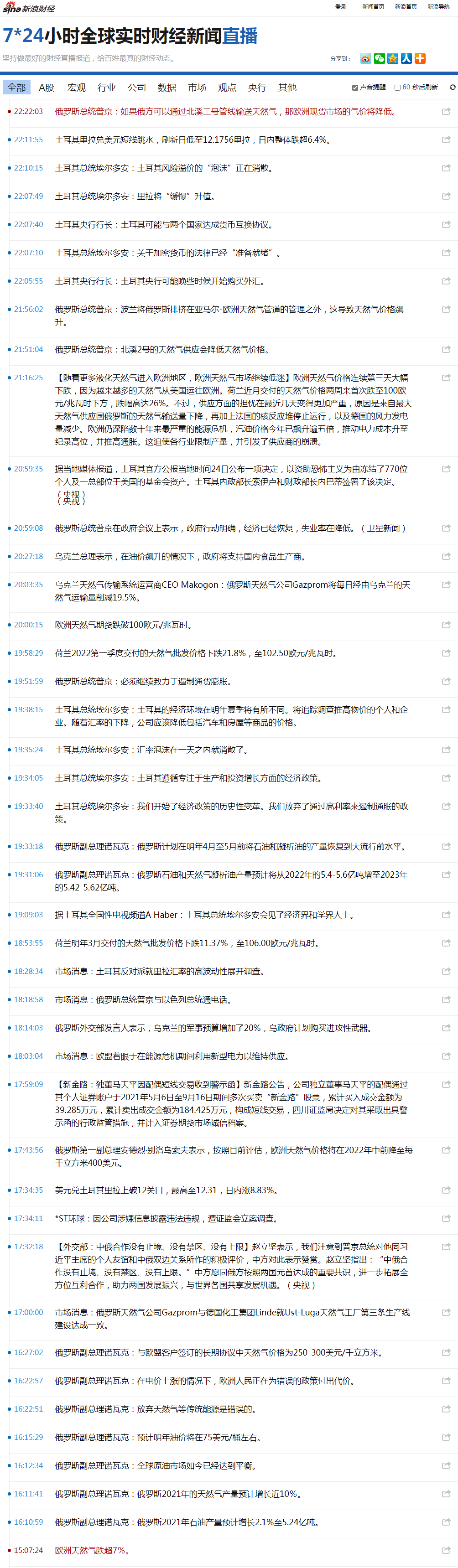Open the 观点 tab
The image size is (458, 1568).
tap(227, 88)
